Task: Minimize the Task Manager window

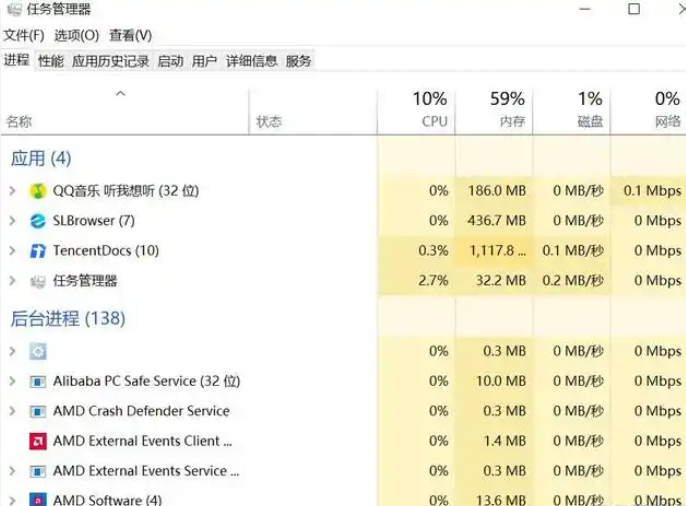Action: (585, 9)
